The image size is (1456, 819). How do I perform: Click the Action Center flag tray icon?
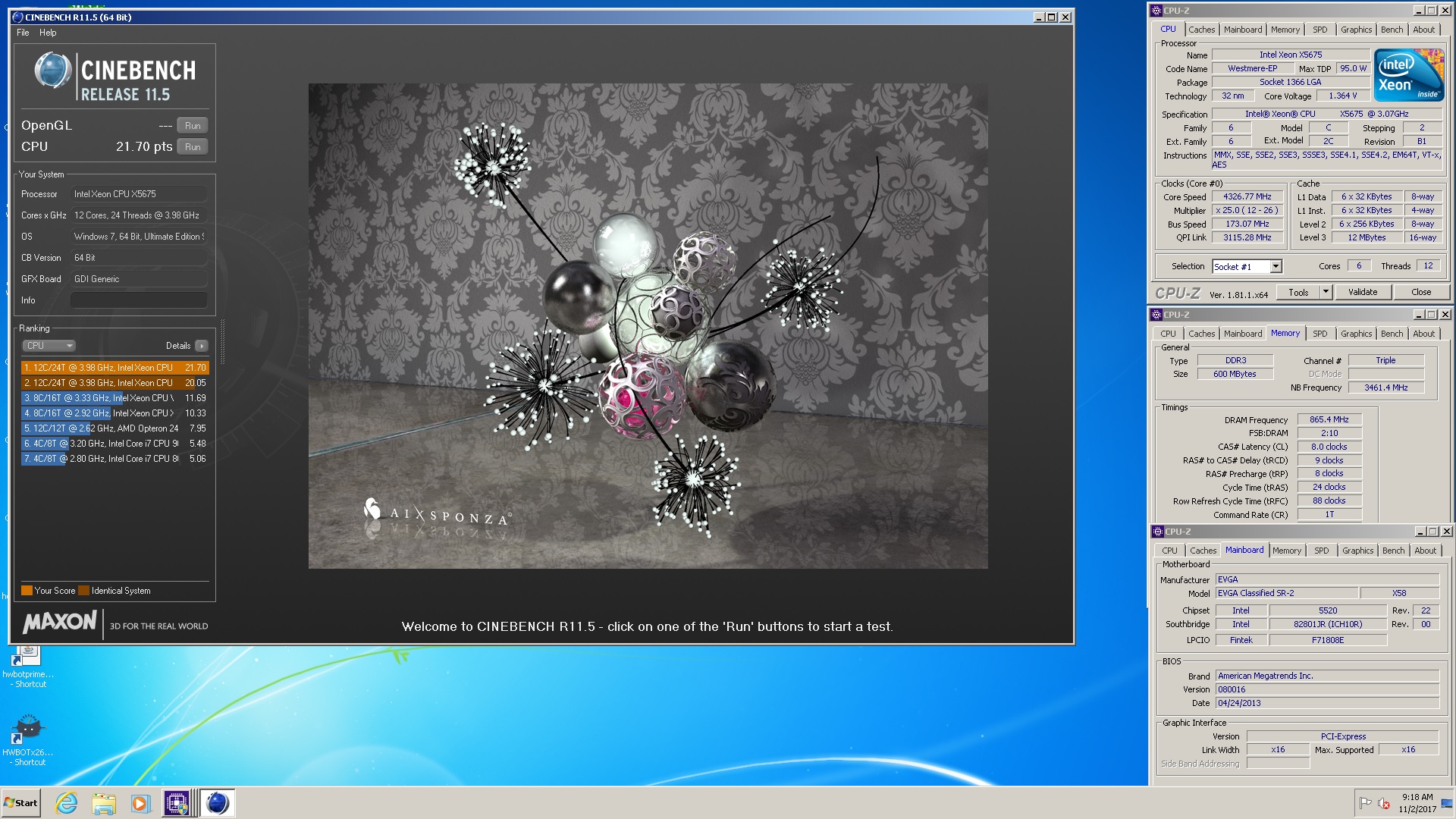pos(1365,803)
